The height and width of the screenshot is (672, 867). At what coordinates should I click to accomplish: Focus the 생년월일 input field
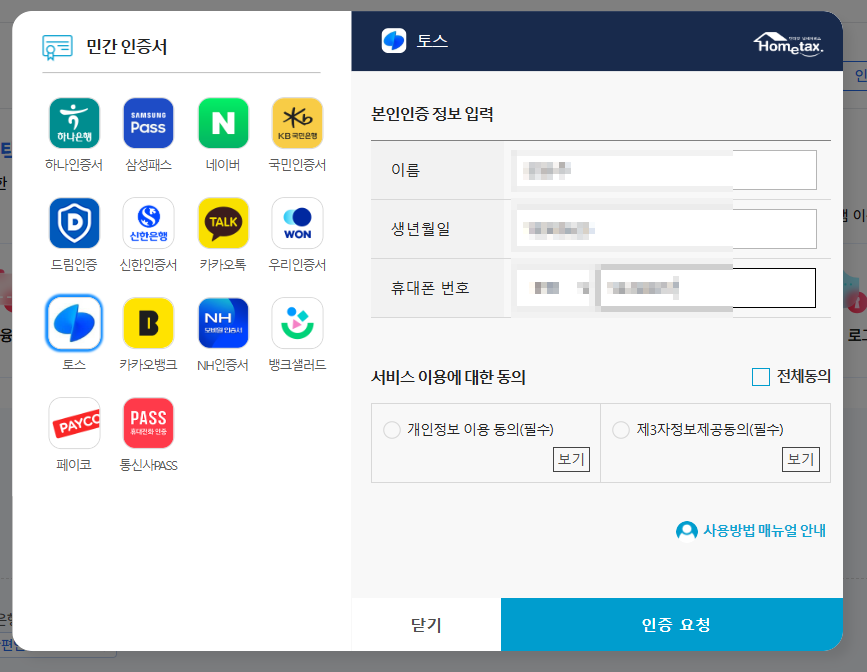[666, 229]
